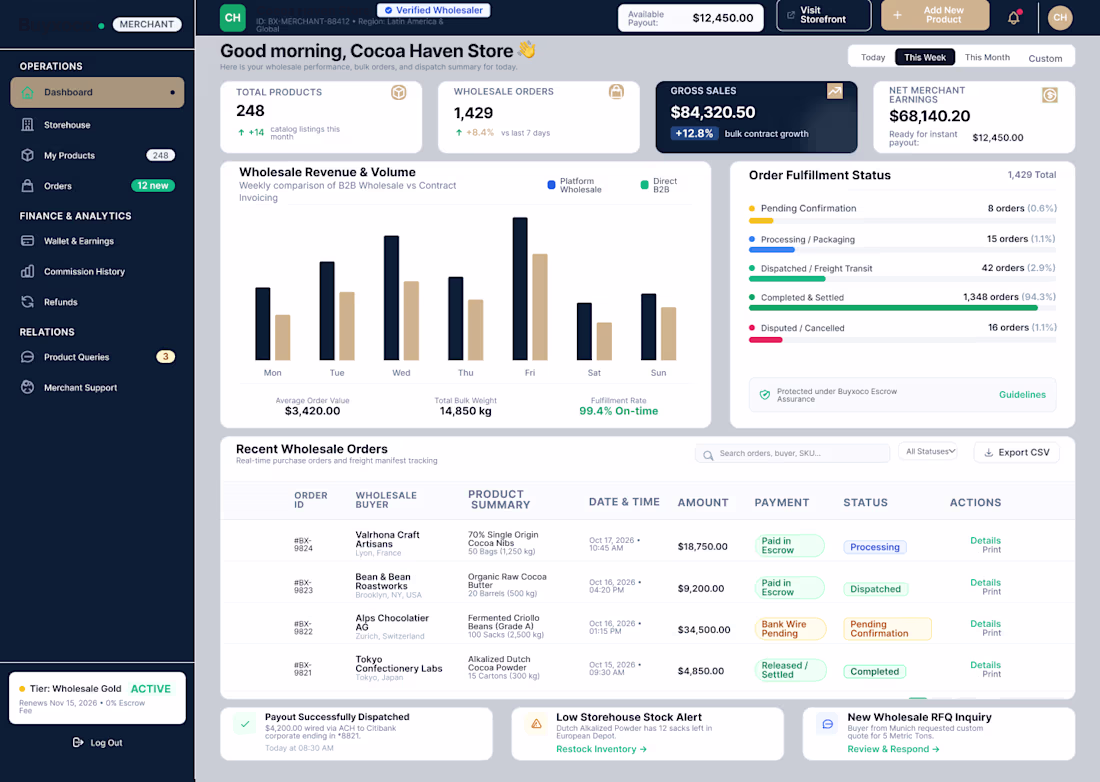
Task: Click the Completed & Settled progress bar
Action: click(902, 308)
